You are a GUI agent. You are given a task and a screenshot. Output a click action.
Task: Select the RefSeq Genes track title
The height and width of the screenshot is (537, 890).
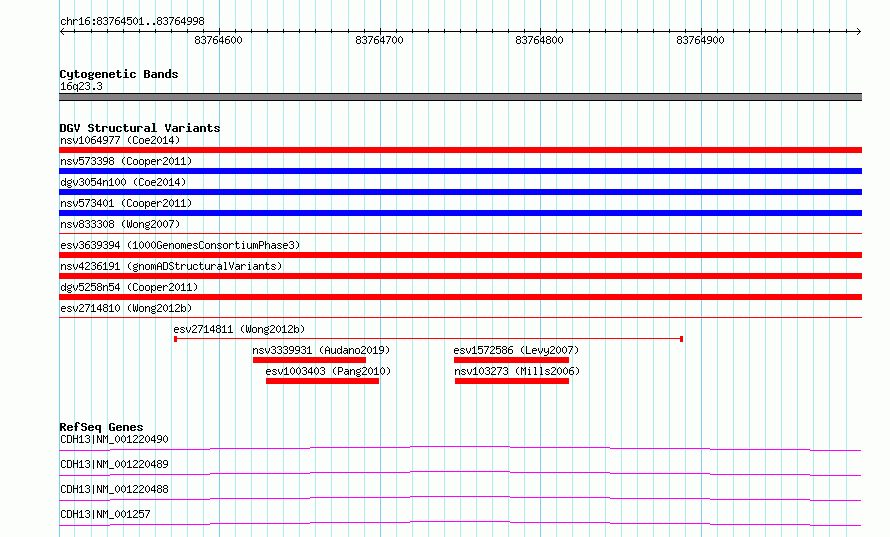point(101,427)
